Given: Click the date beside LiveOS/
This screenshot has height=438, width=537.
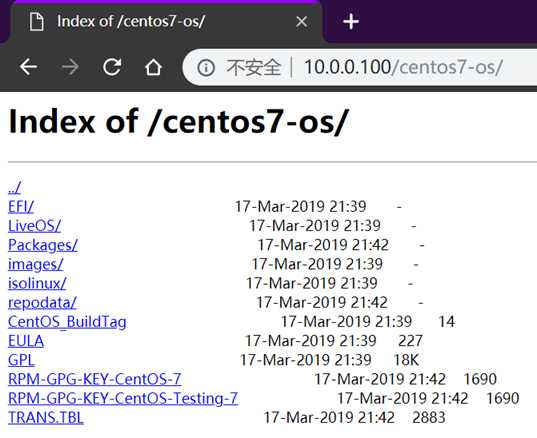Looking at the screenshot, I should [x=315, y=226].
